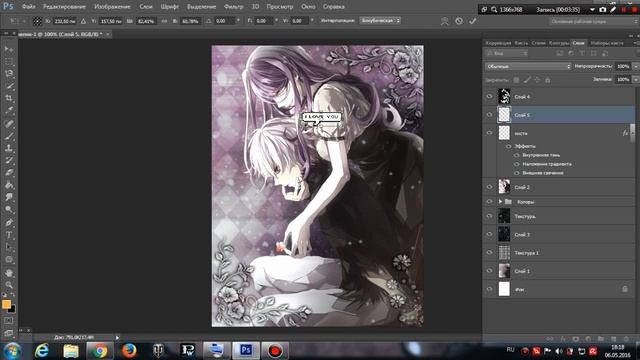This screenshot has height=360, width=640.
Task: Select the Eyedropper tool
Action: pyautogui.click(x=9, y=111)
